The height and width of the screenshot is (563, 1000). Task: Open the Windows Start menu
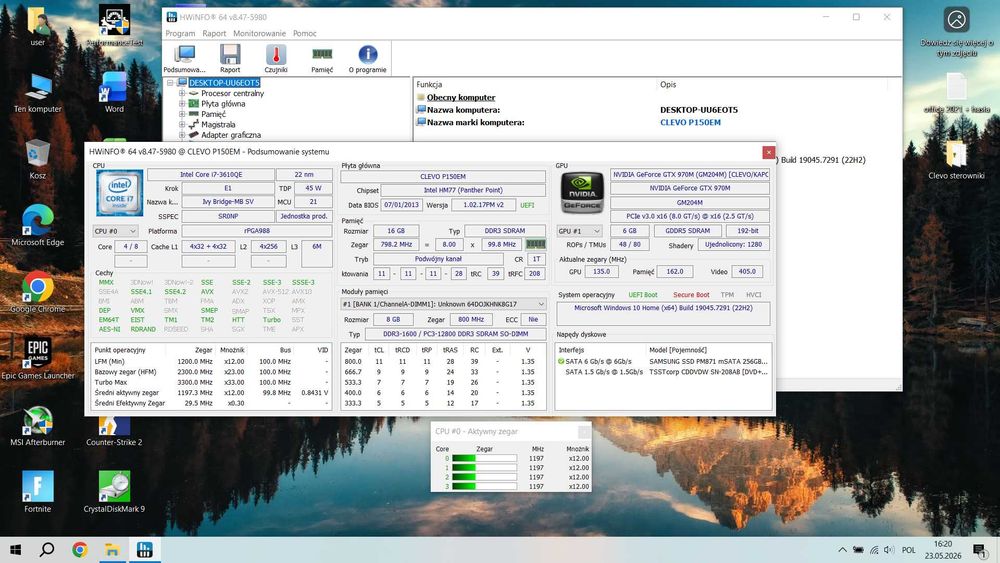coord(15,550)
